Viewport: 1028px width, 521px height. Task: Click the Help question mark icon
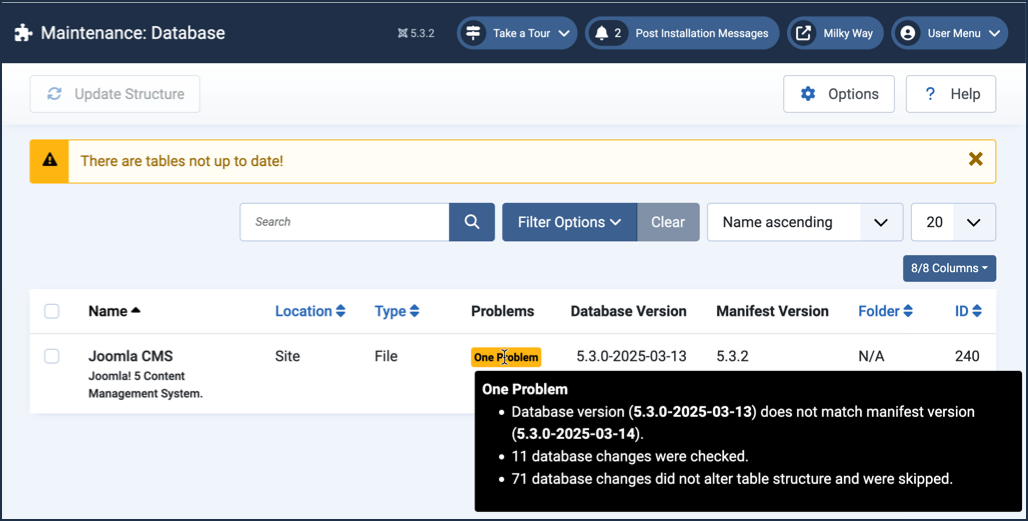coord(930,94)
